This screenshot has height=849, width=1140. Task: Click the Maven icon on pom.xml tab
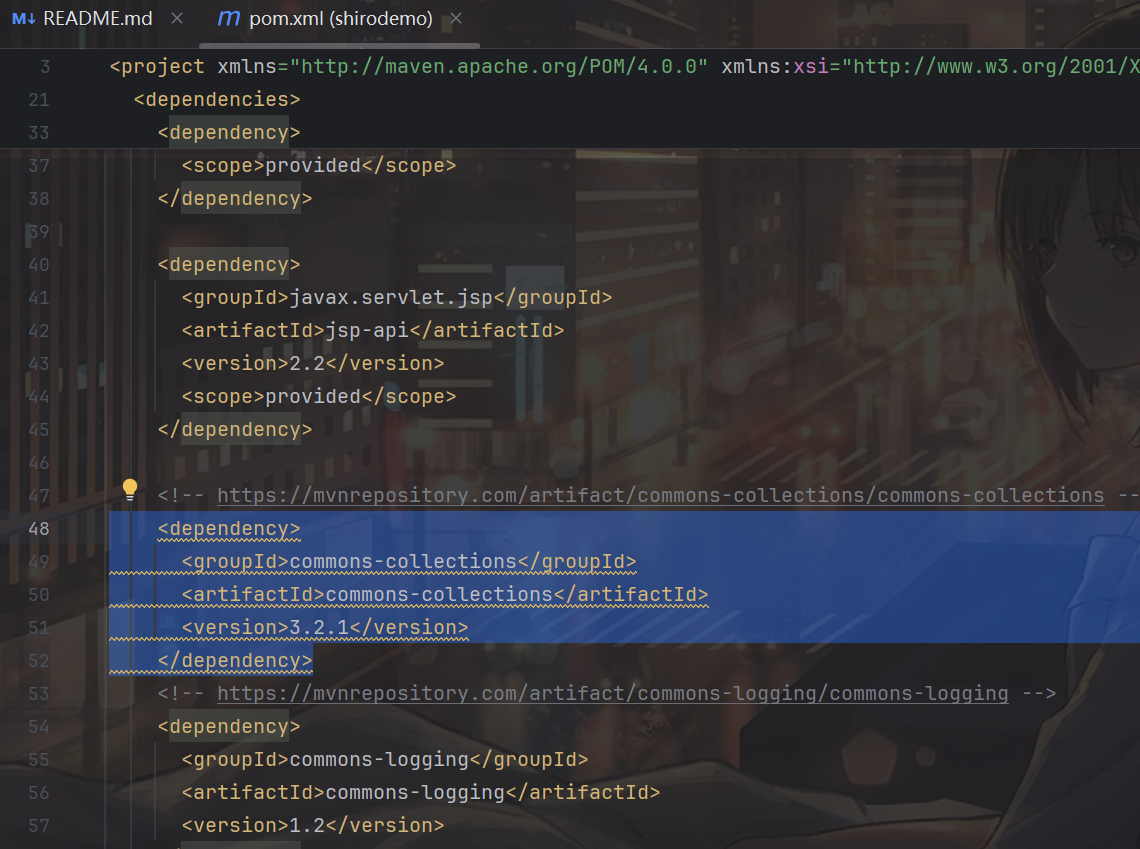tap(229, 18)
